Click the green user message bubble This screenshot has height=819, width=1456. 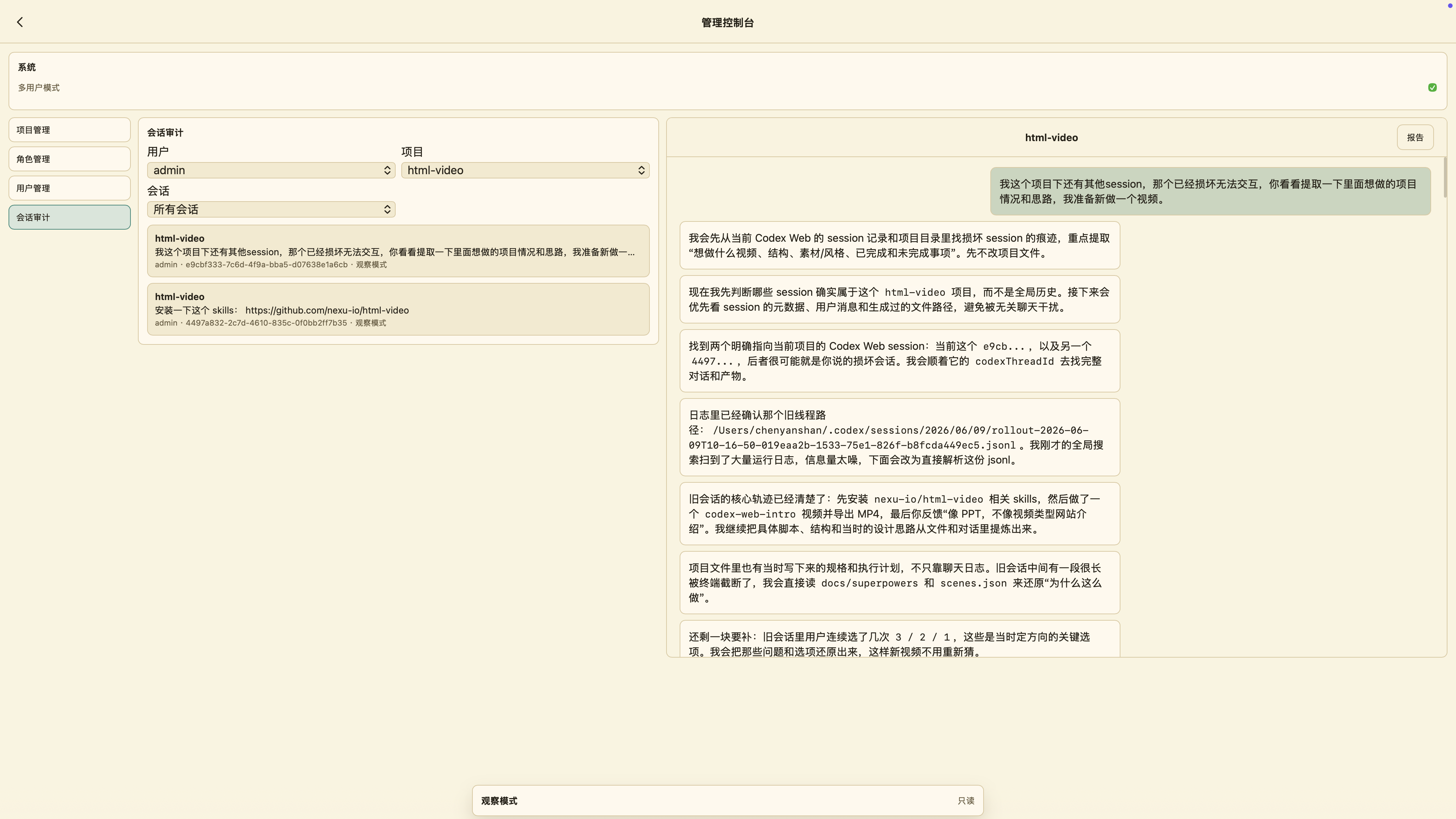pos(1210,191)
